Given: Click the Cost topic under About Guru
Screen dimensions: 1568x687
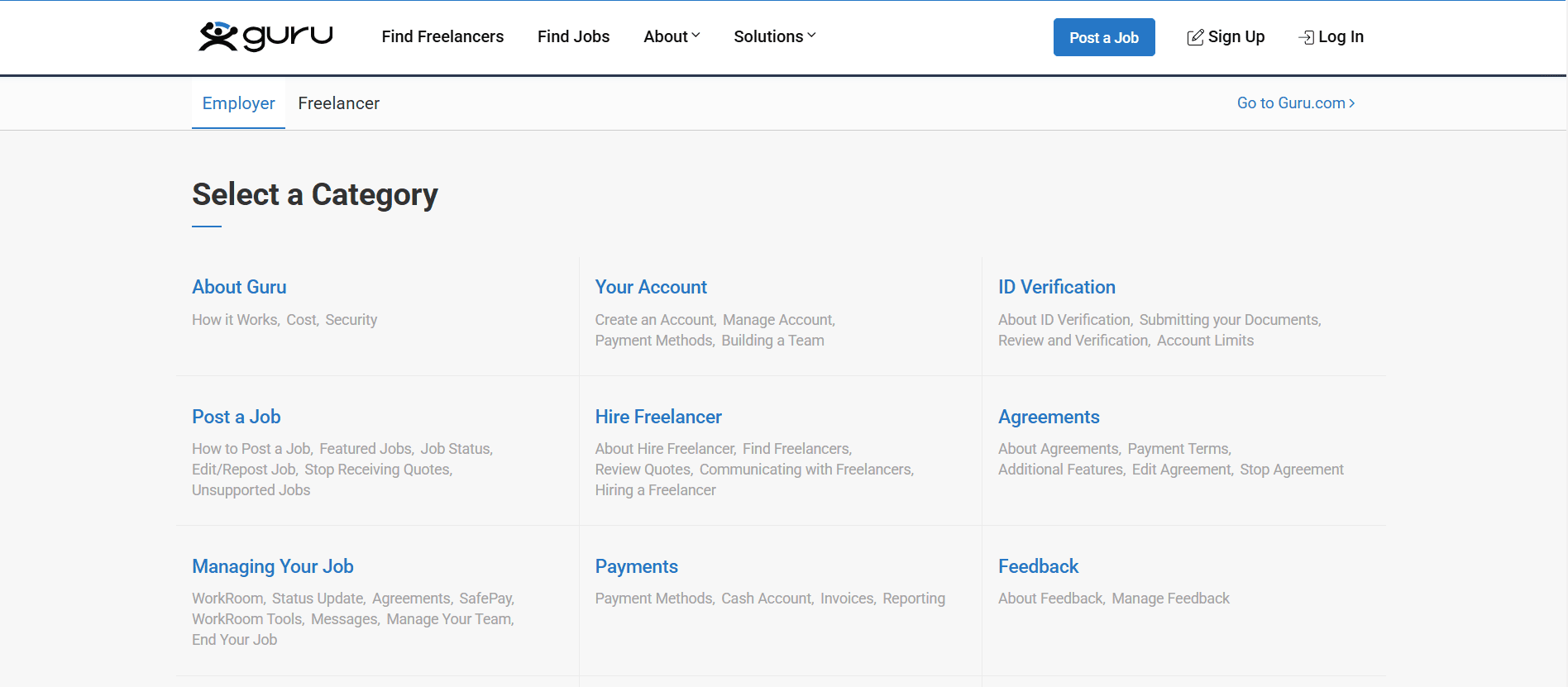Looking at the screenshot, I should [x=301, y=320].
